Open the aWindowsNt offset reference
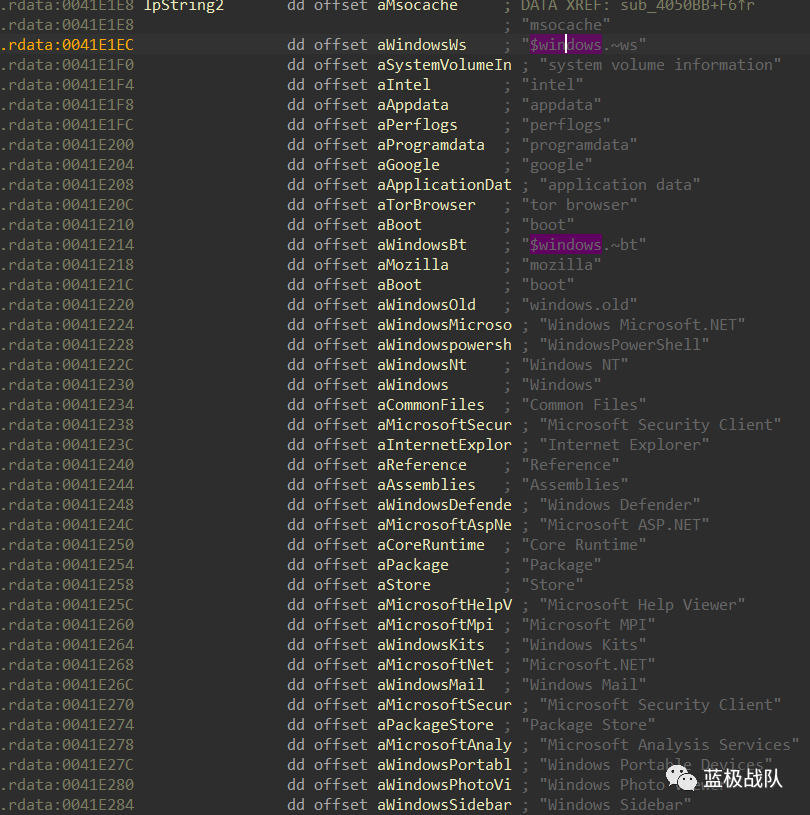Viewport: 810px width, 815px height. (422, 365)
